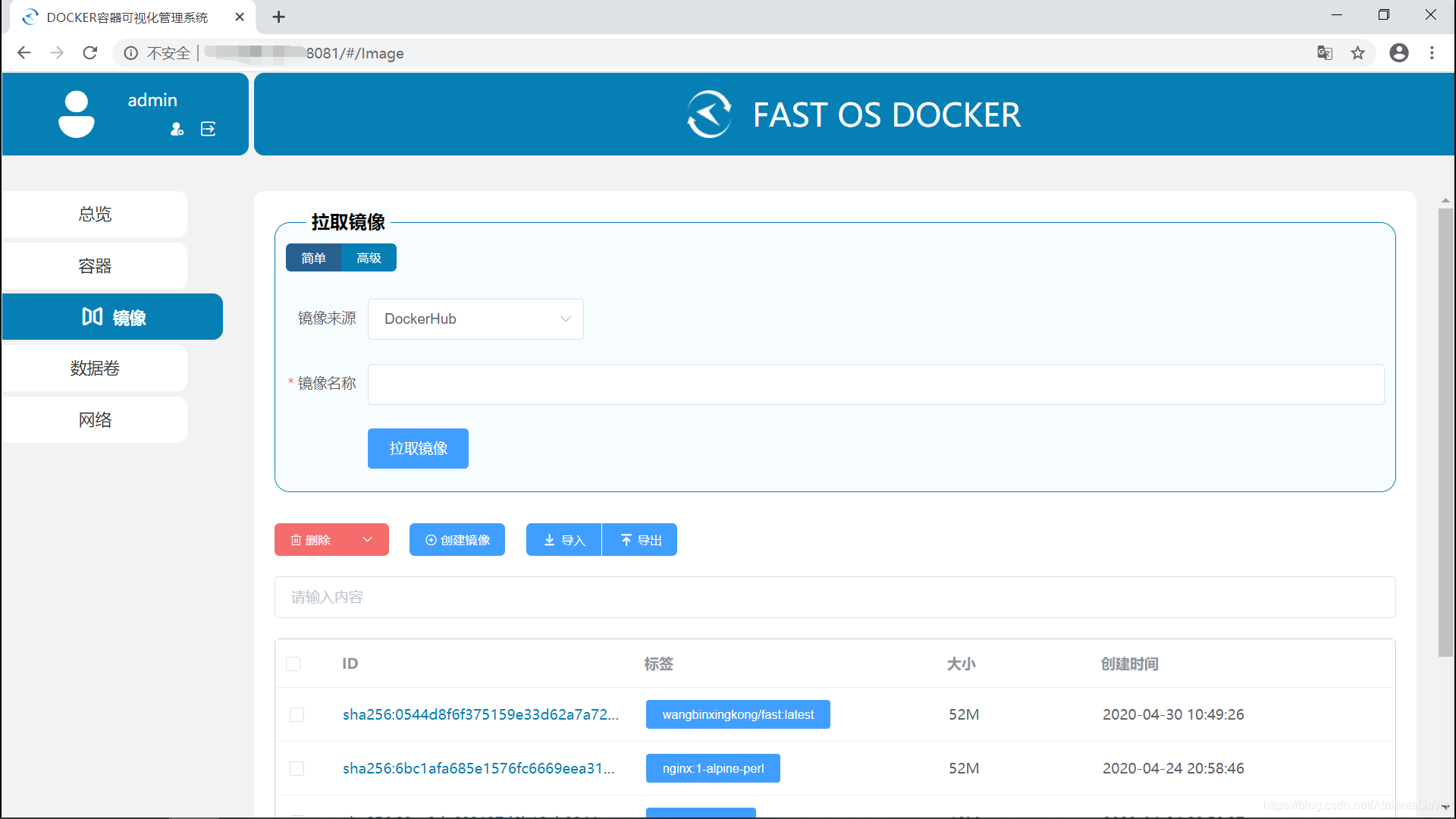Click the 导入 button

click(564, 540)
